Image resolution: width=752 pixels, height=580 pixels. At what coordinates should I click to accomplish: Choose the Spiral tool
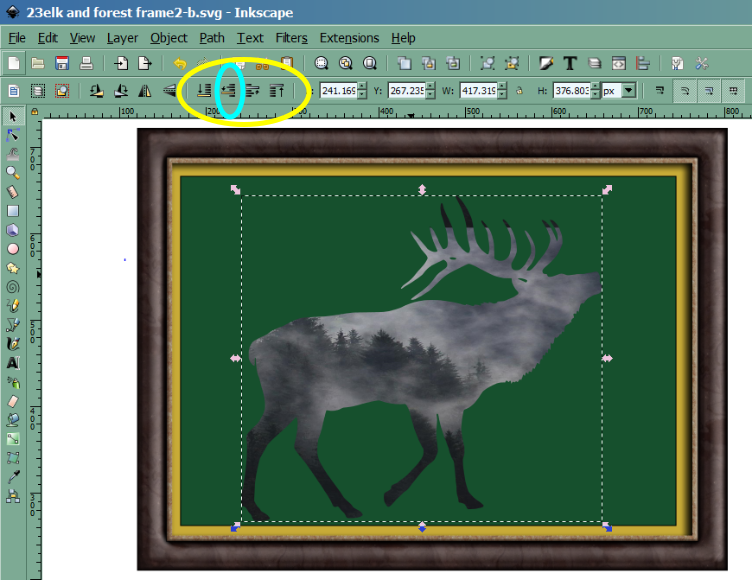pos(13,287)
